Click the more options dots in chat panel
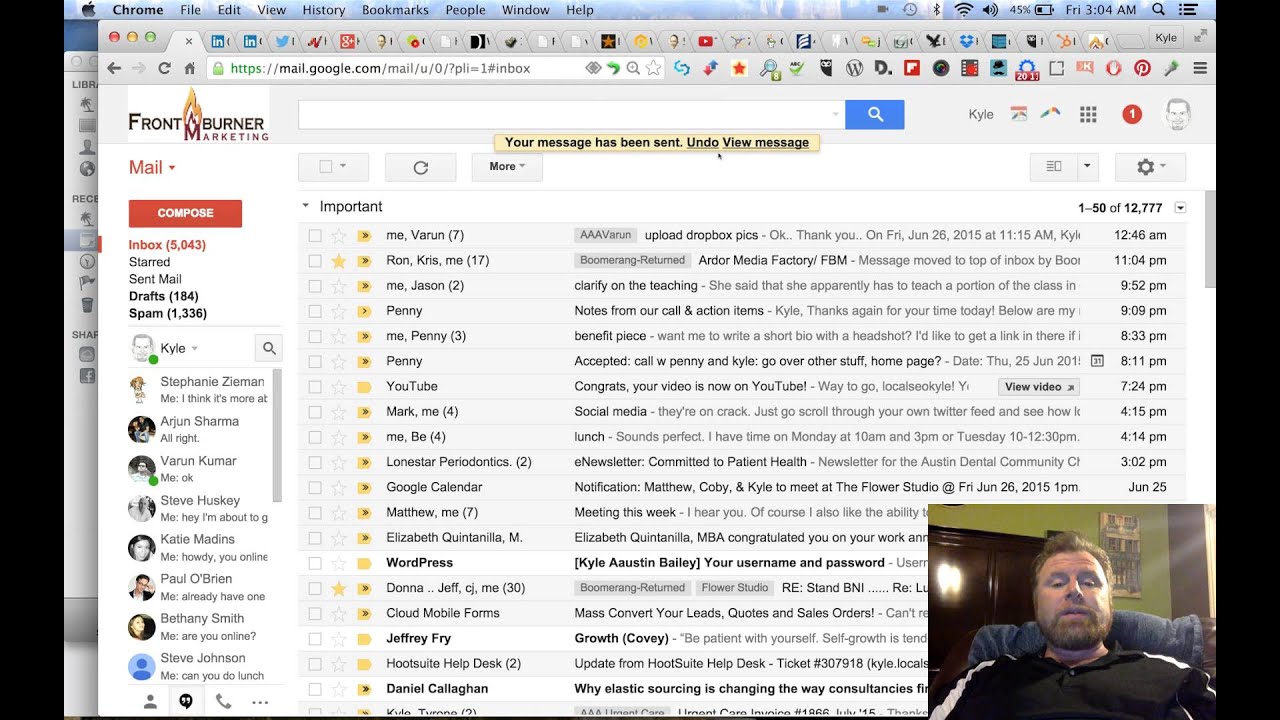1280x720 pixels. (x=260, y=702)
